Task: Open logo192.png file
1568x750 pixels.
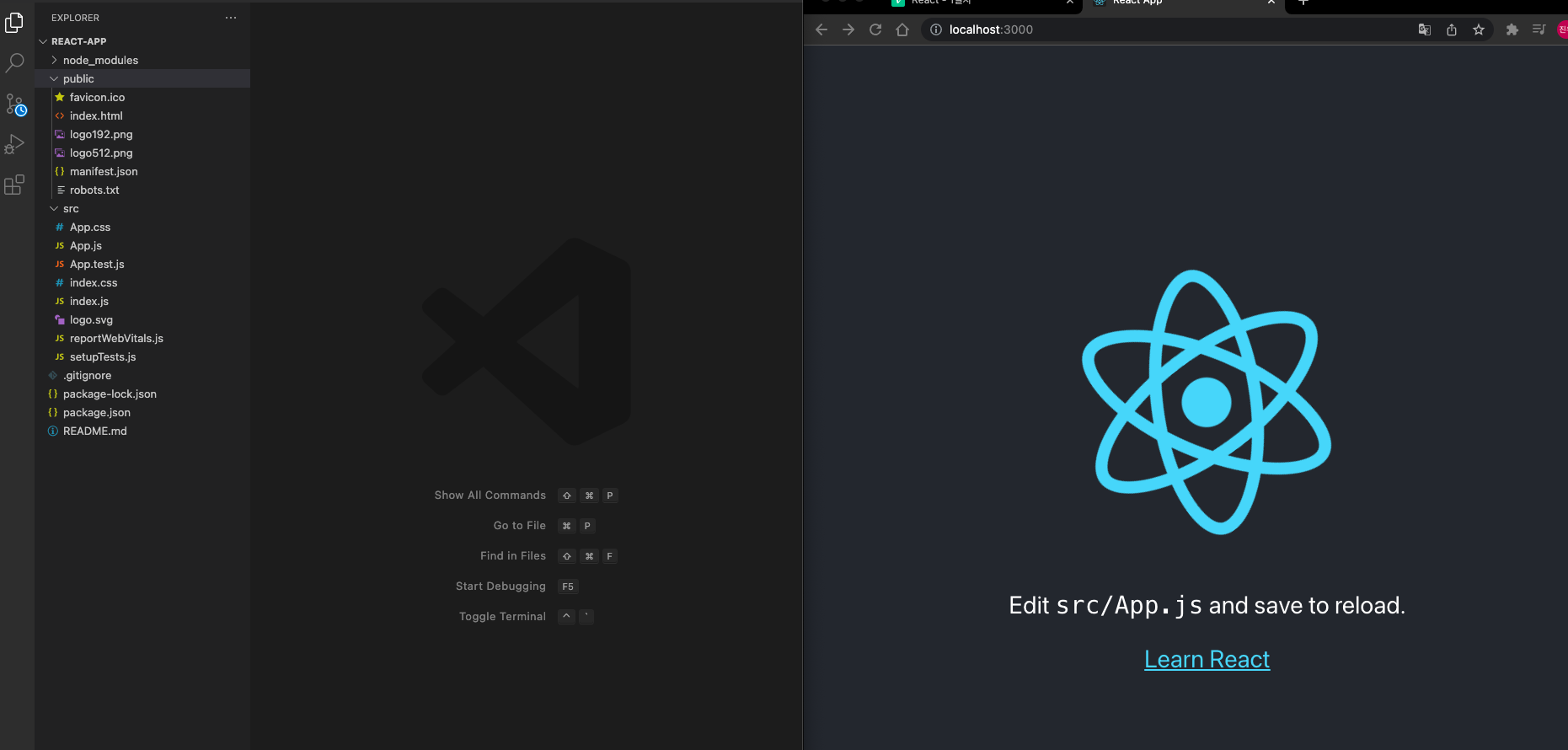Action: (x=142, y=134)
